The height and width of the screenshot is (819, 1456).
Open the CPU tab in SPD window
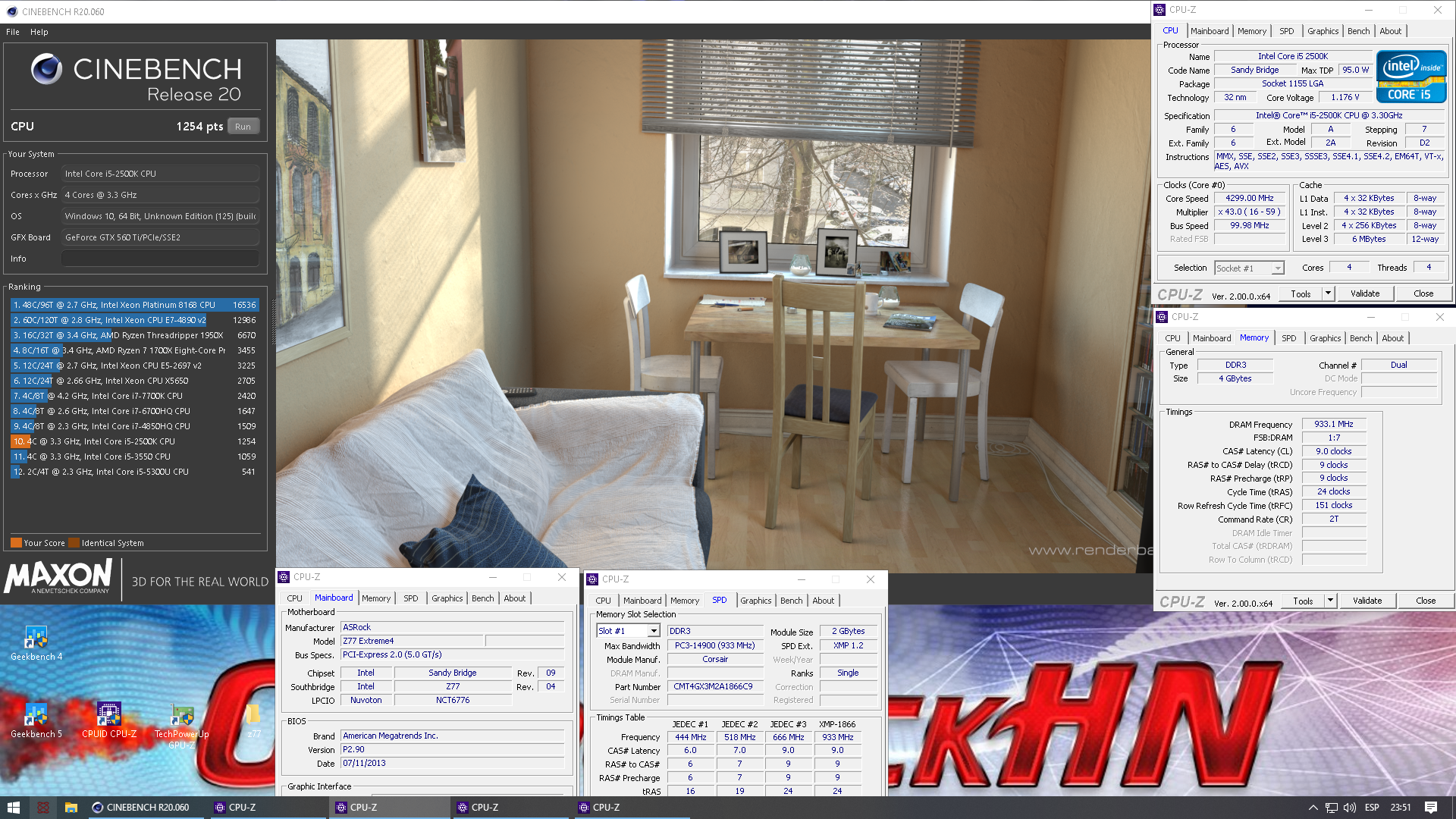603,601
